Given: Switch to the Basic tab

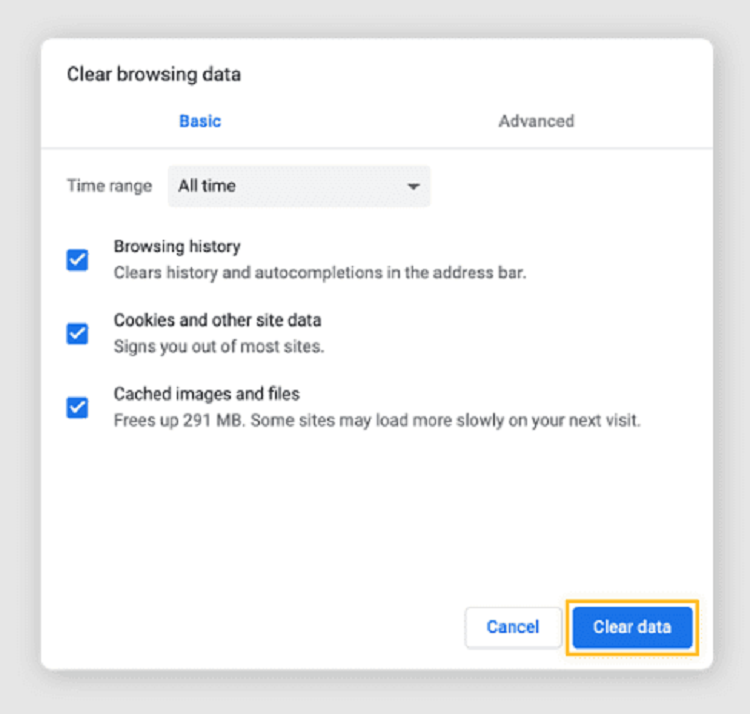Looking at the screenshot, I should click(x=200, y=121).
